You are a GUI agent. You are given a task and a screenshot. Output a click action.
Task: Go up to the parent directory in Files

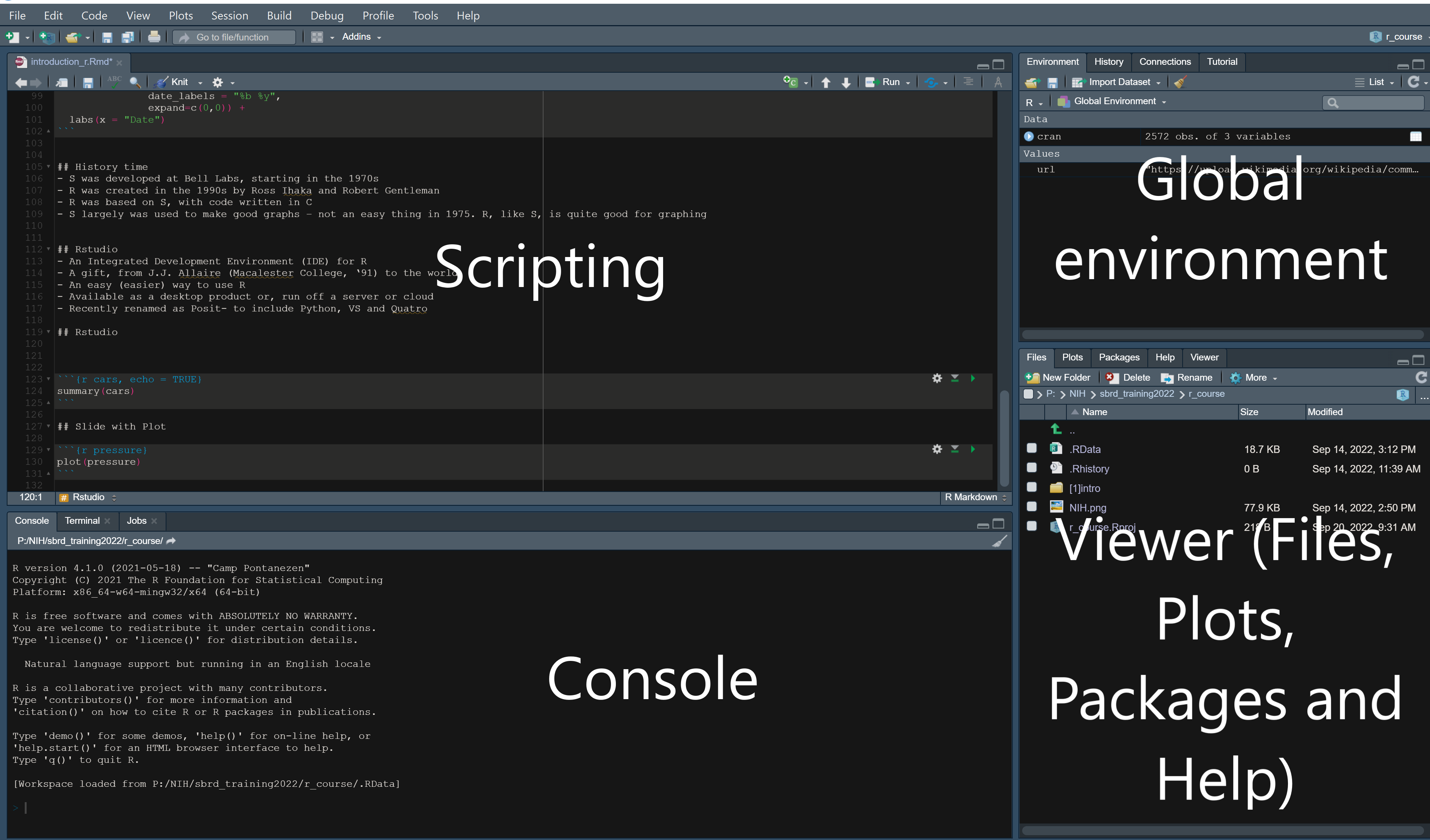click(x=1056, y=429)
